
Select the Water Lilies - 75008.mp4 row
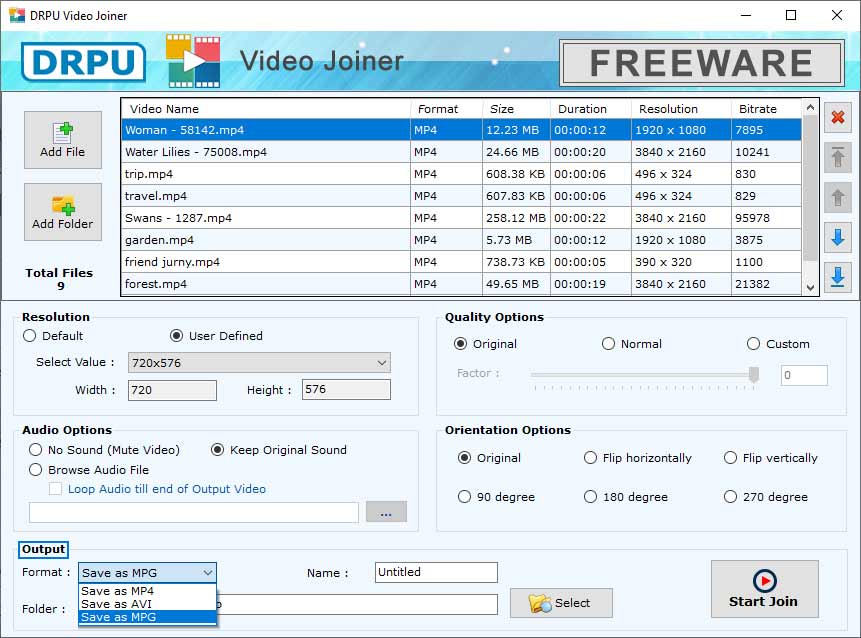[x=461, y=152]
